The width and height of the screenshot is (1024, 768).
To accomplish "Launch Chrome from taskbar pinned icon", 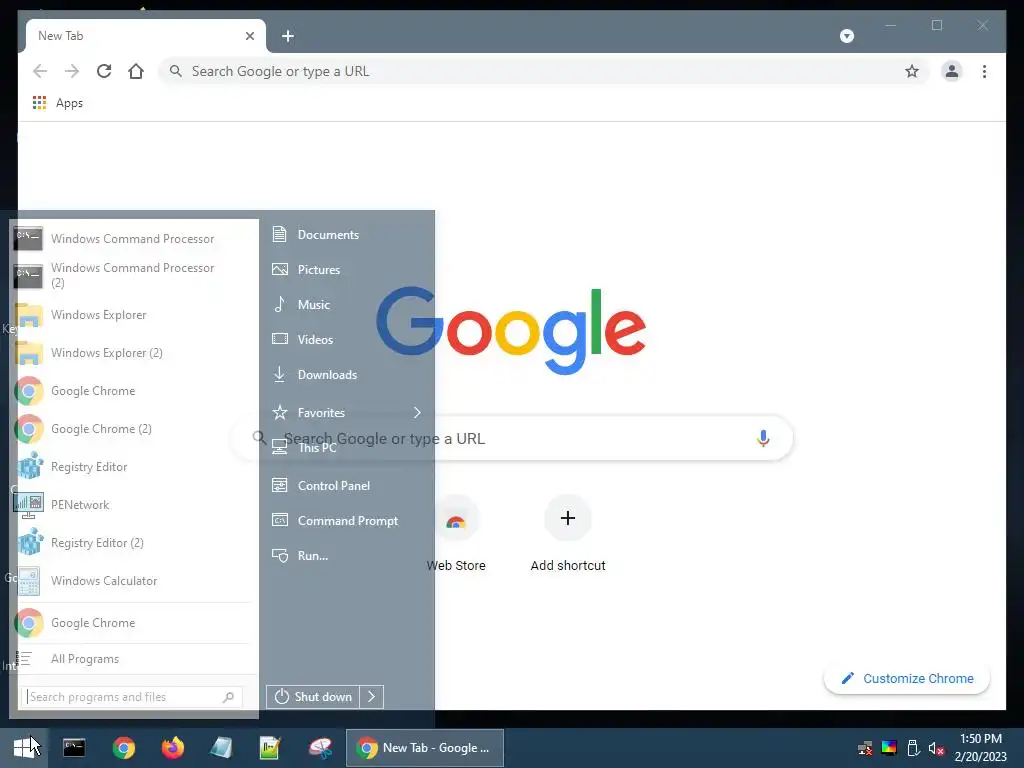I will (123, 748).
